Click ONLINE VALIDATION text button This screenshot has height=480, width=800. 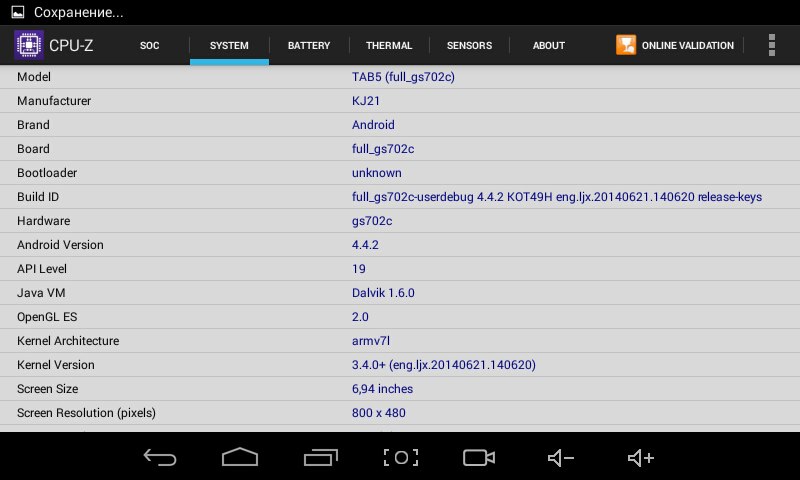click(688, 45)
